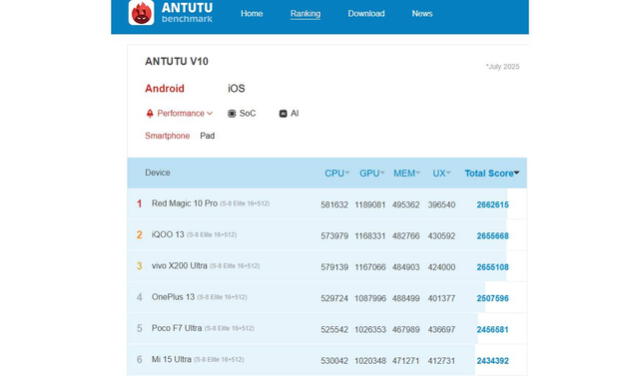Click total score 2662615

point(493,205)
